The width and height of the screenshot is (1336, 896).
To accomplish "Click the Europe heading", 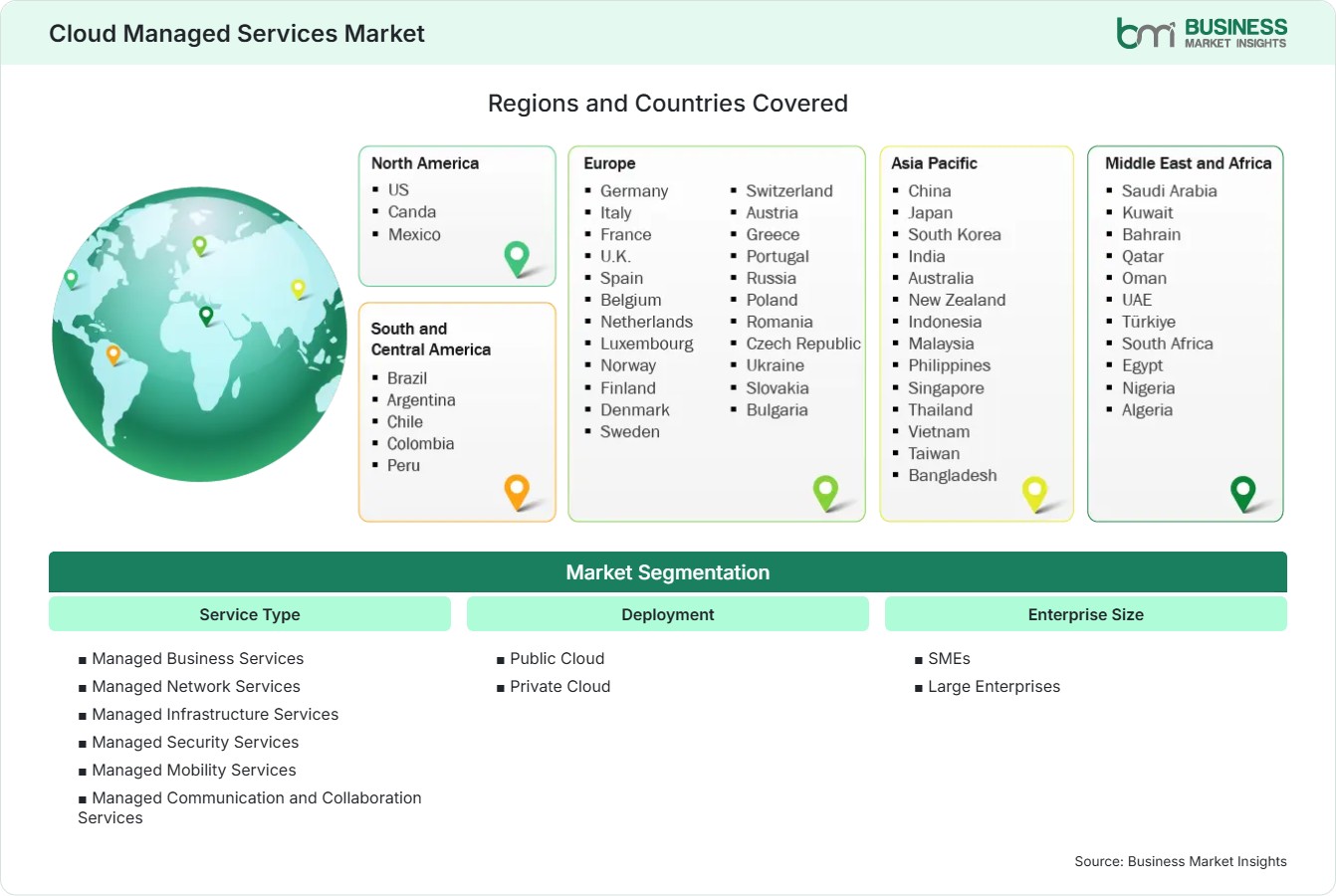I will [x=609, y=163].
